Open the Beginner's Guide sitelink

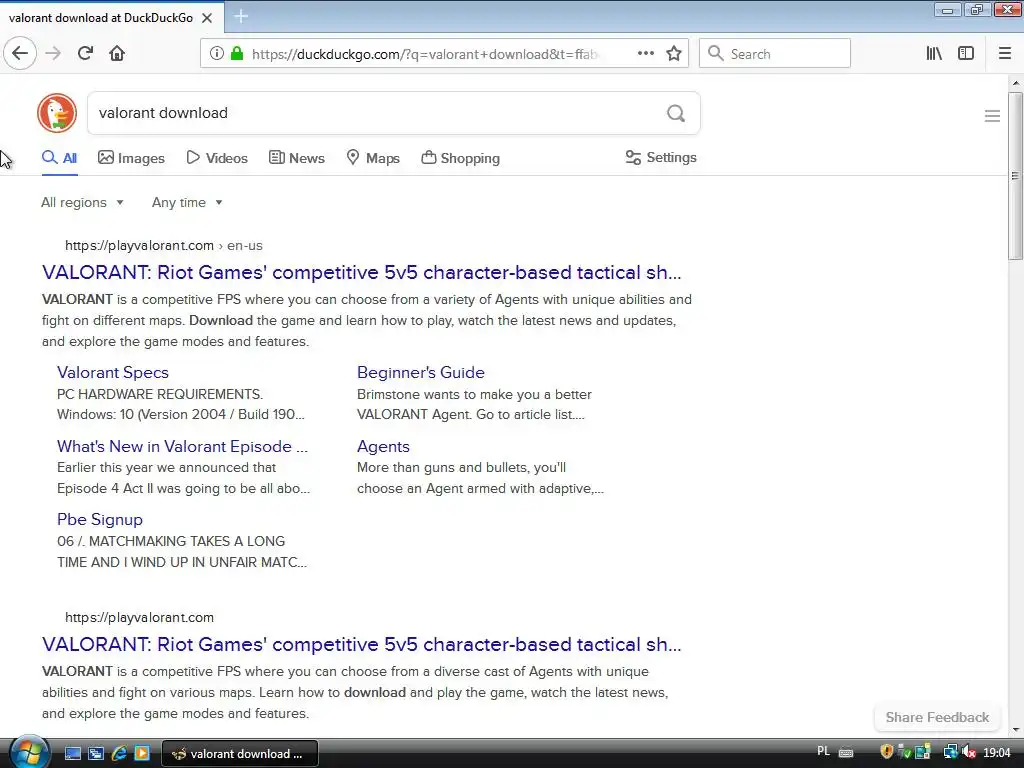click(x=421, y=372)
